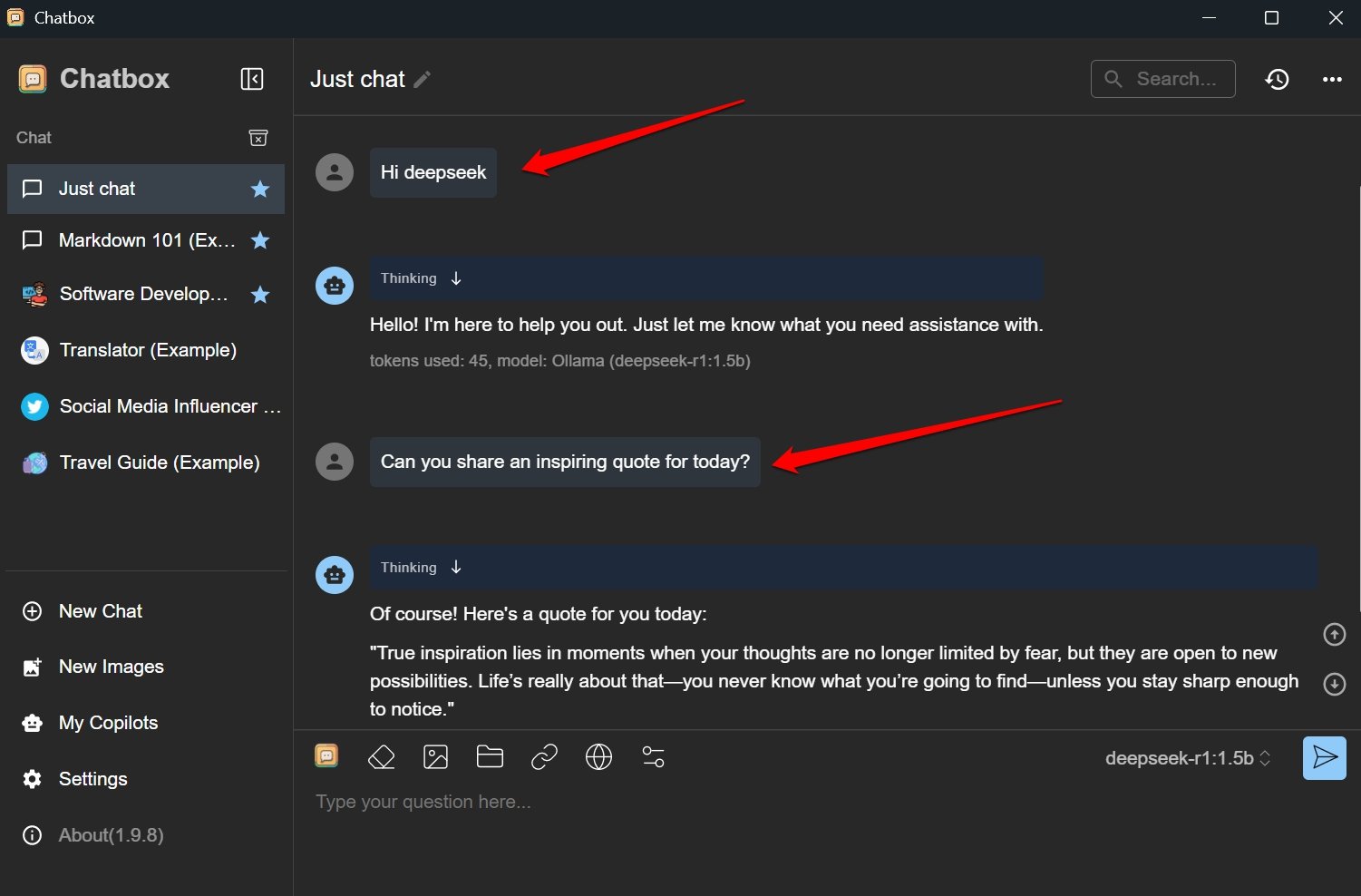The image size is (1361, 896).
Task: Open the Markdown 101 (Example) chat
Action: tap(146, 240)
